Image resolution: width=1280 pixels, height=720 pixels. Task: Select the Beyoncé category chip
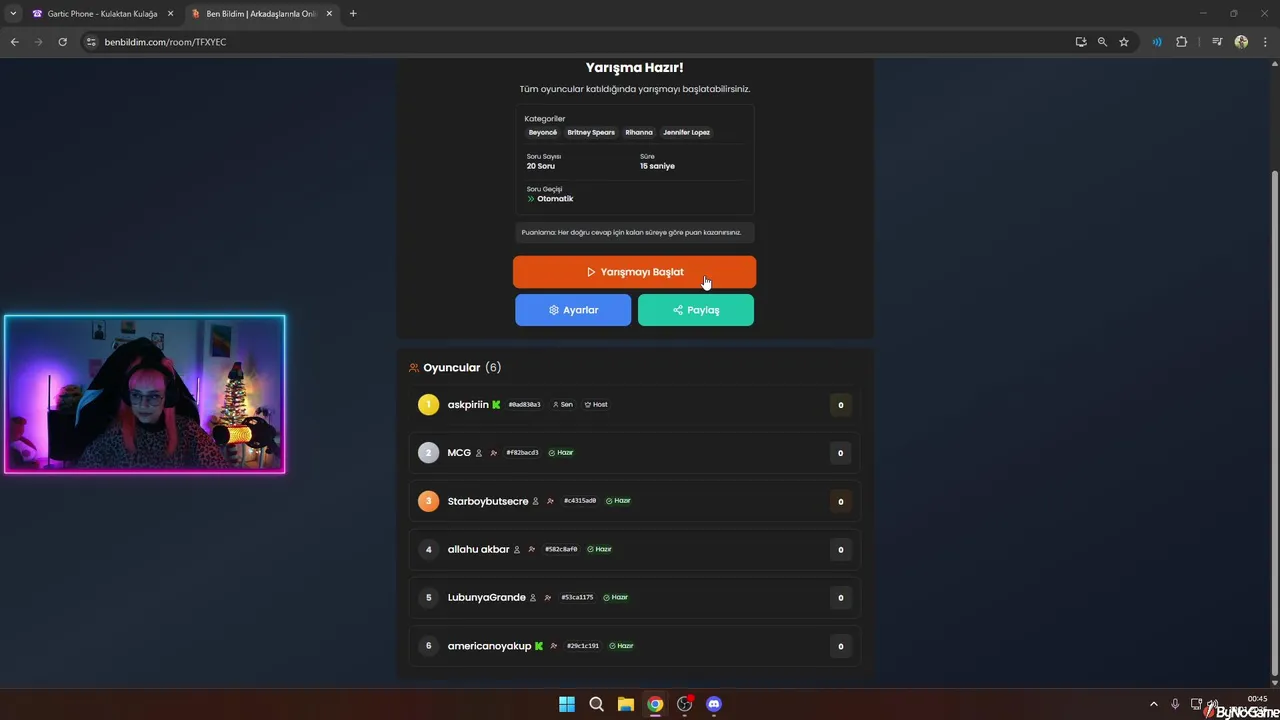pos(543,132)
